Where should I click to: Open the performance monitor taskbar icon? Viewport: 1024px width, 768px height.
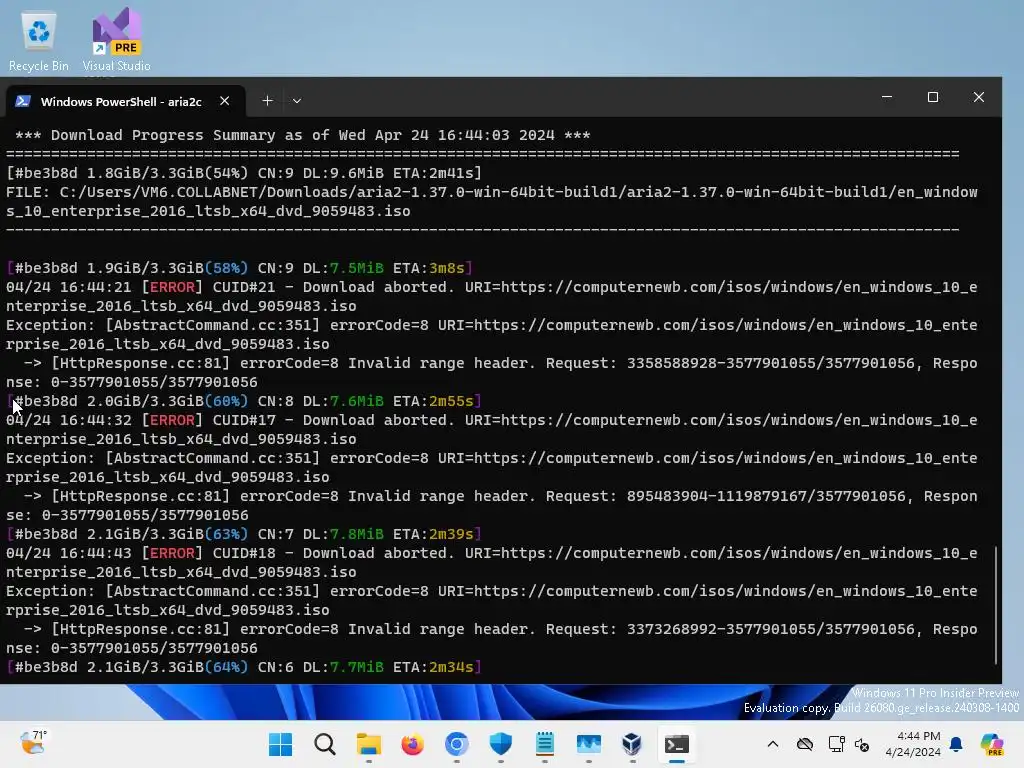click(588, 744)
